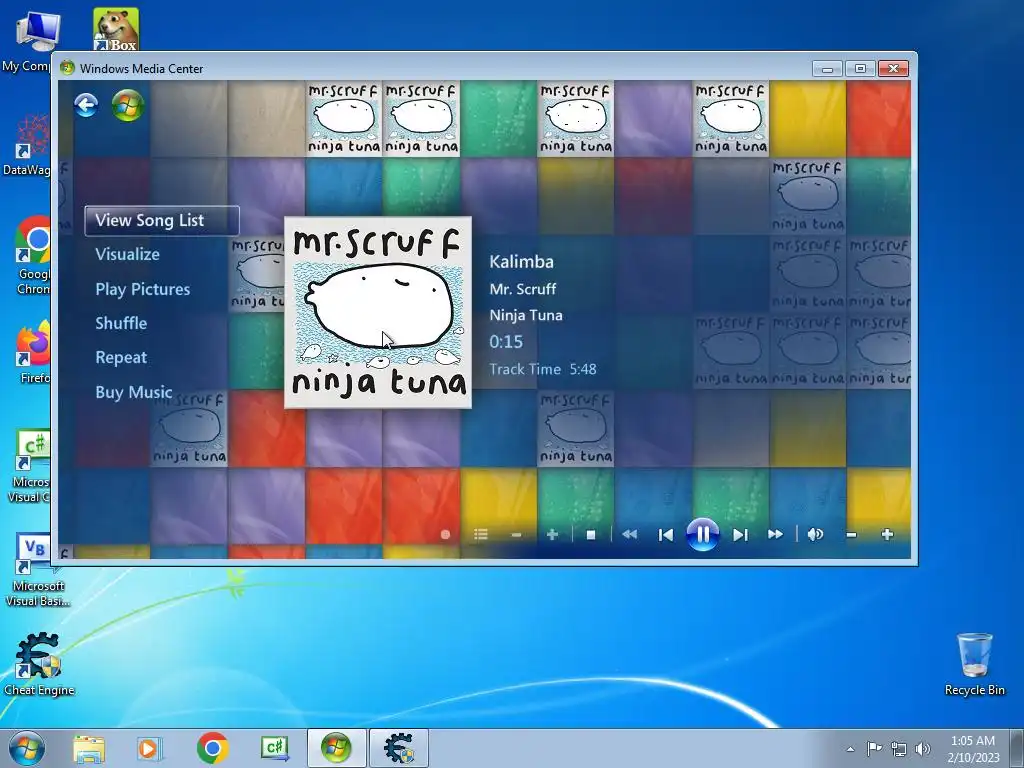Open Microsoft Visual Basic desktop shortcut
Image resolution: width=1024 pixels, height=768 pixels.
click(x=36, y=570)
